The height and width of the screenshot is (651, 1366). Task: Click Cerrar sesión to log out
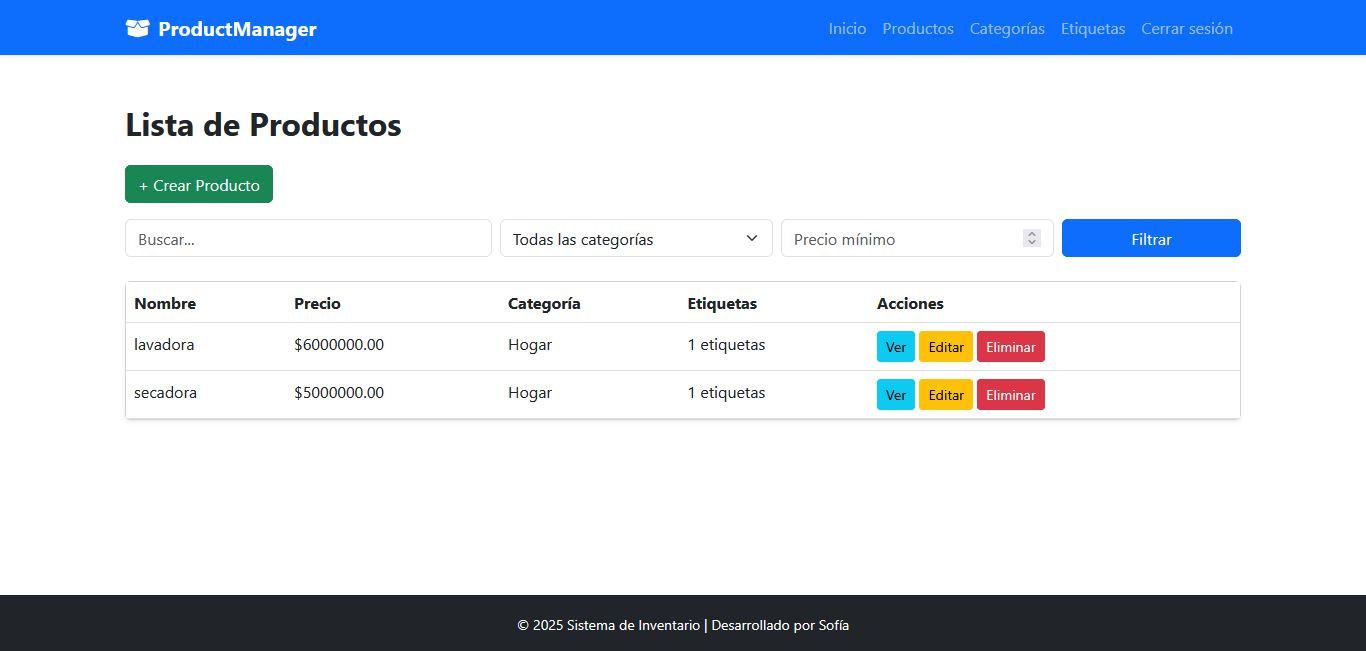click(1187, 29)
